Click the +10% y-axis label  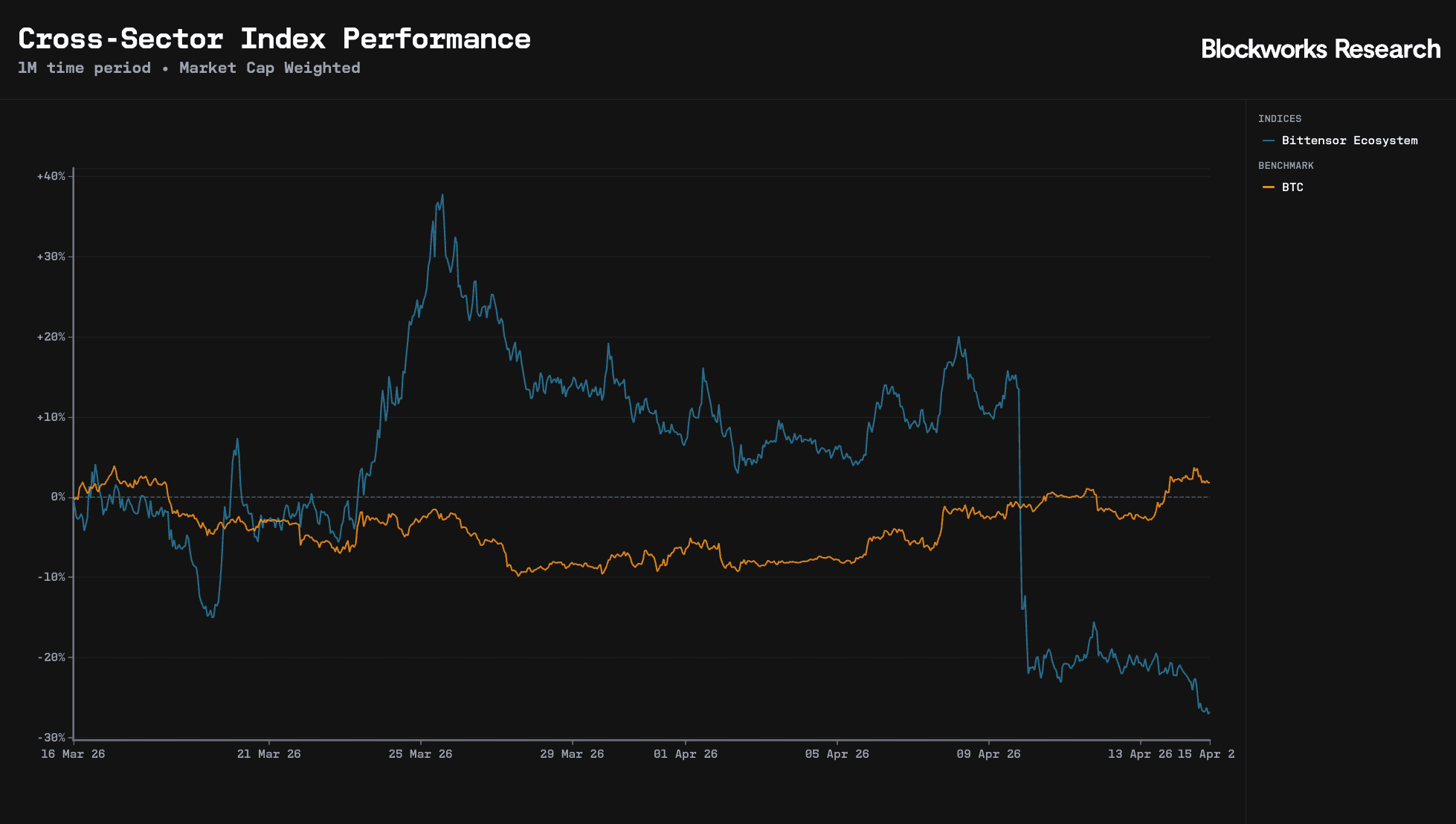click(x=51, y=417)
